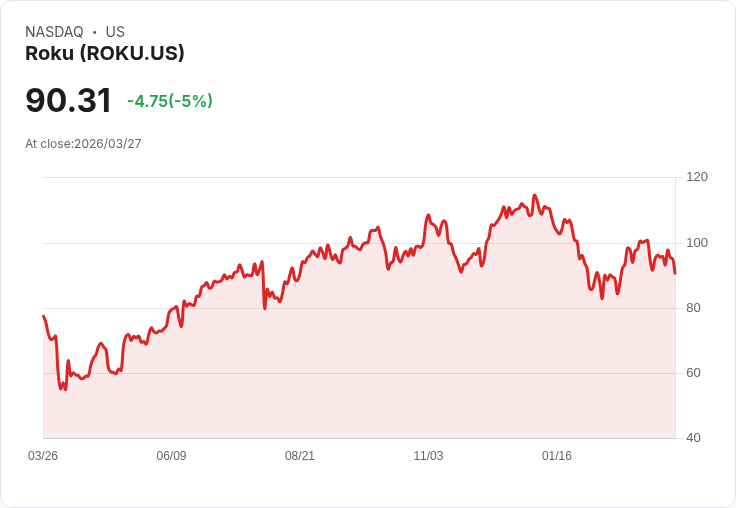Select the 03/26 date on the x-axis
The height and width of the screenshot is (508, 736).
(43, 456)
